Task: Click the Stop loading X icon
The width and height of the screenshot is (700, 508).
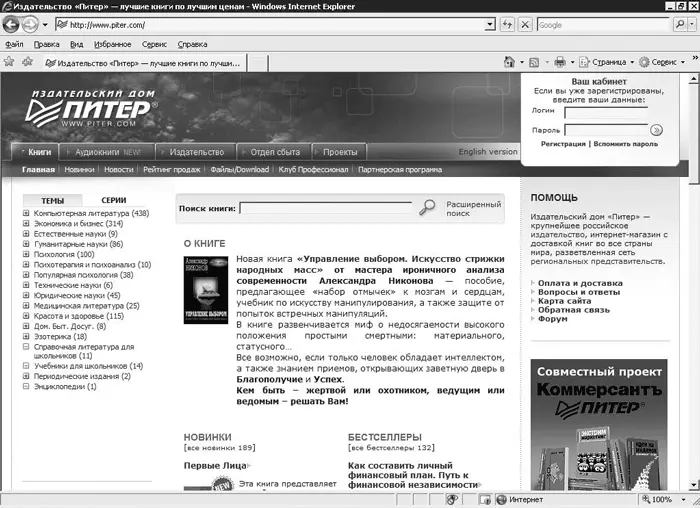Action: tap(525, 25)
